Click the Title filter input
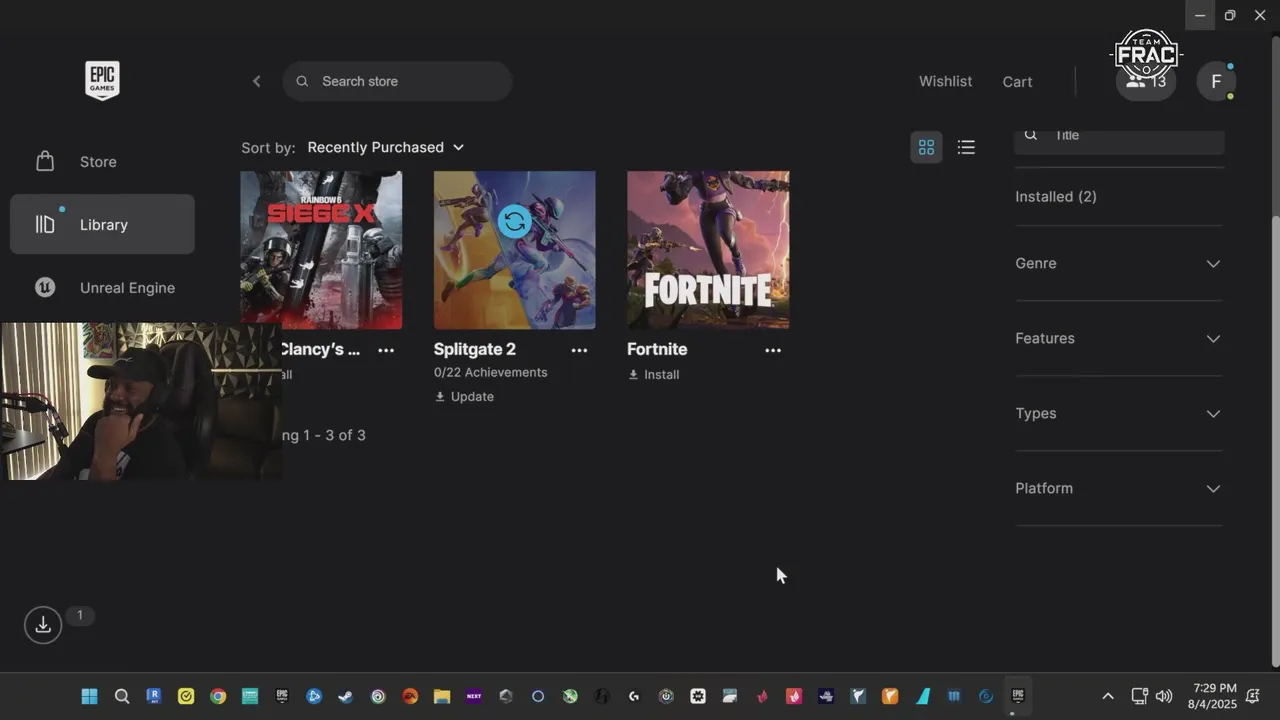The width and height of the screenshot is (1280, 720). click(x=1119, y=141)
